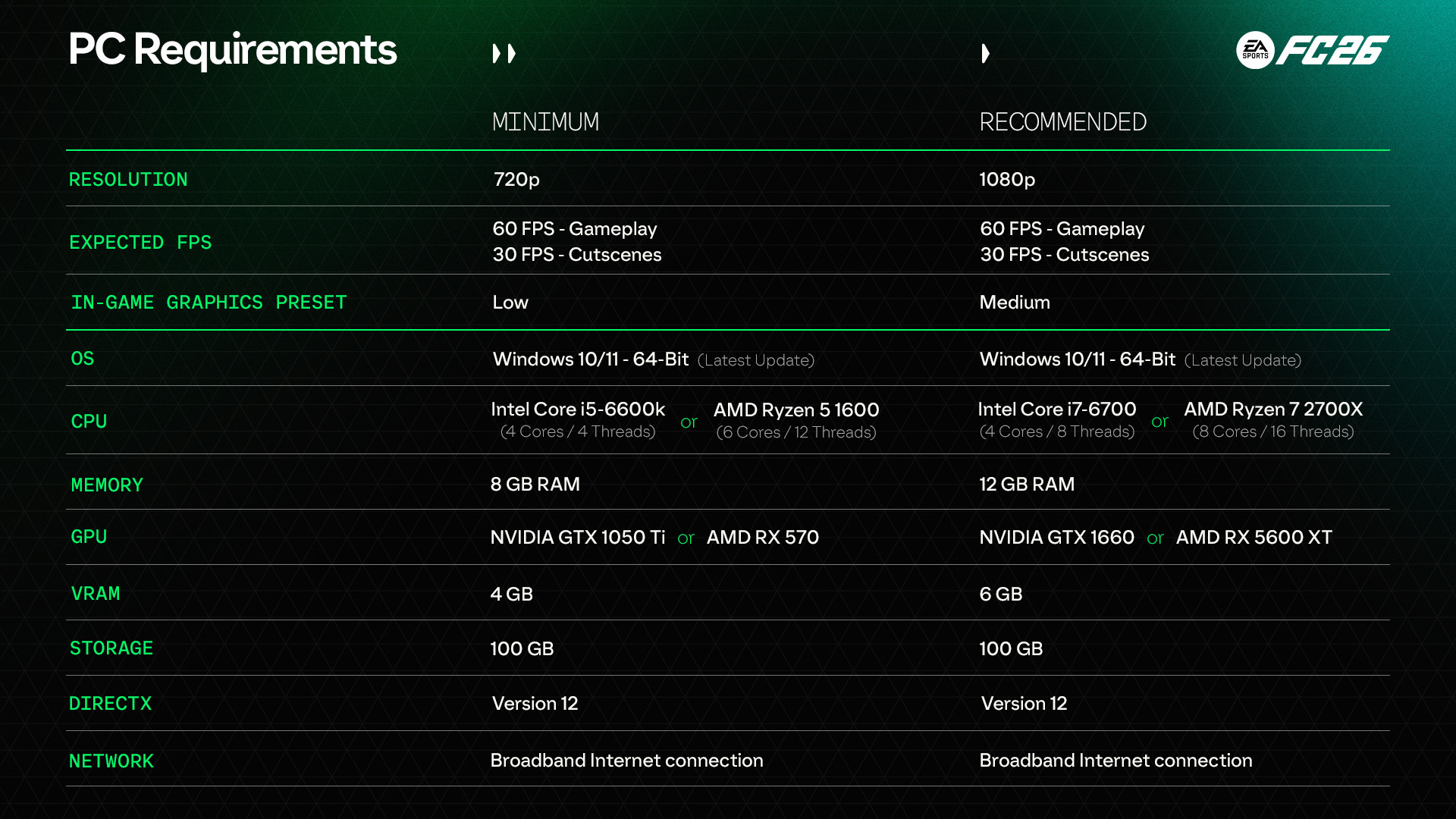This screenshot has height=819, width=1456.
Task: Click the single-arrow icon above RECOMMENDED
Action: click(985, 54)
